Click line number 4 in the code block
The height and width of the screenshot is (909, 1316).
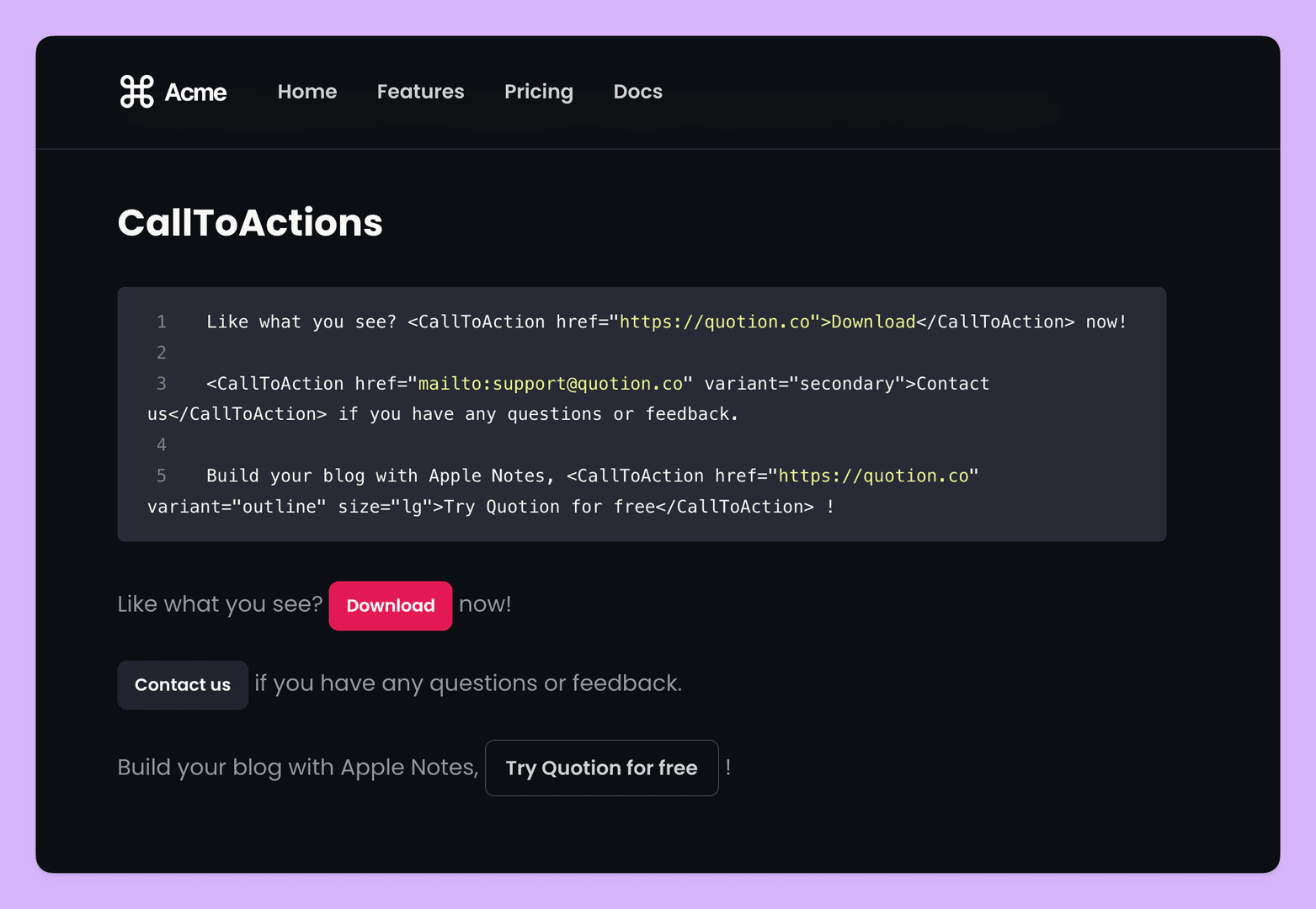coord(161,445)
